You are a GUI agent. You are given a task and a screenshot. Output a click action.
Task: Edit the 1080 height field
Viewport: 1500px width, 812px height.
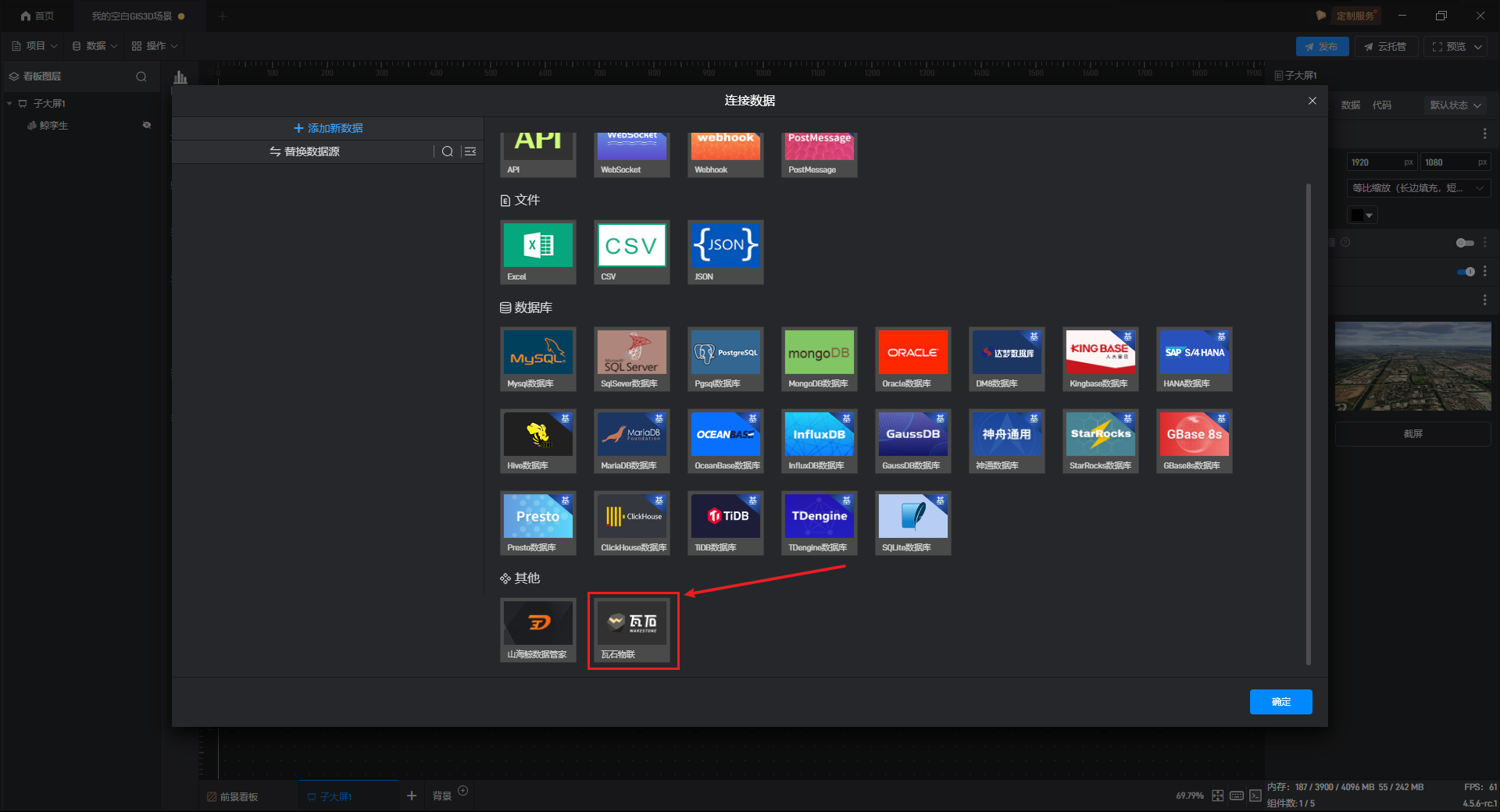pyautogui.click(x=1455, y=162)
